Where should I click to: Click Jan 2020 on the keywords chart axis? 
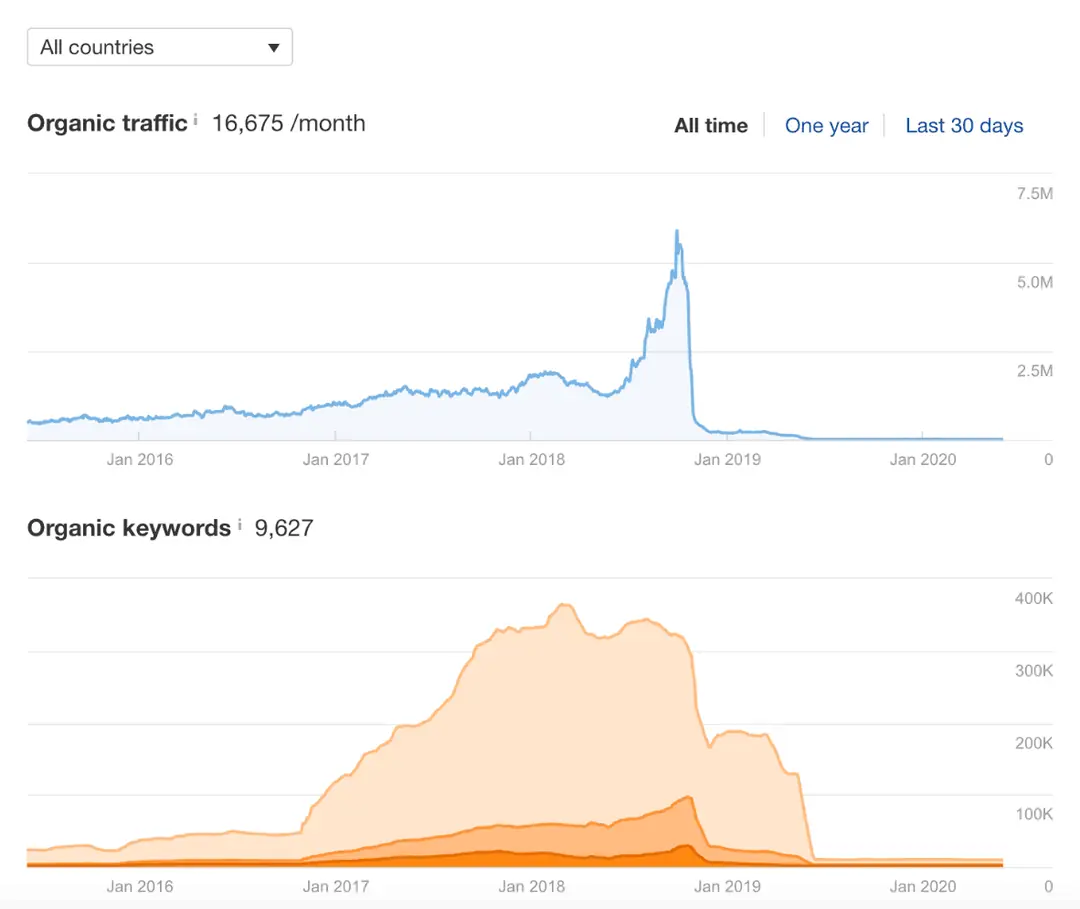pos(923,886)
